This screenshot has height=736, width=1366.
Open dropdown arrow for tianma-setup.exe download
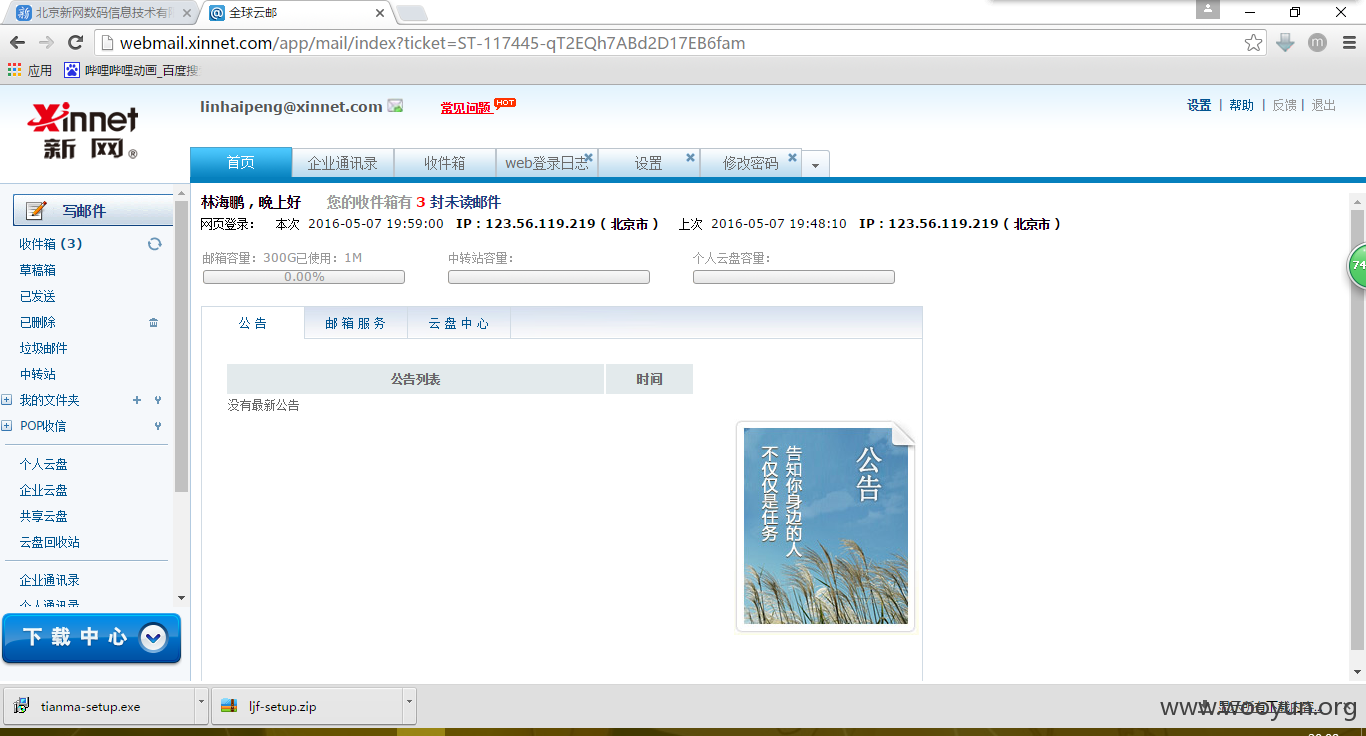(201, 706)
